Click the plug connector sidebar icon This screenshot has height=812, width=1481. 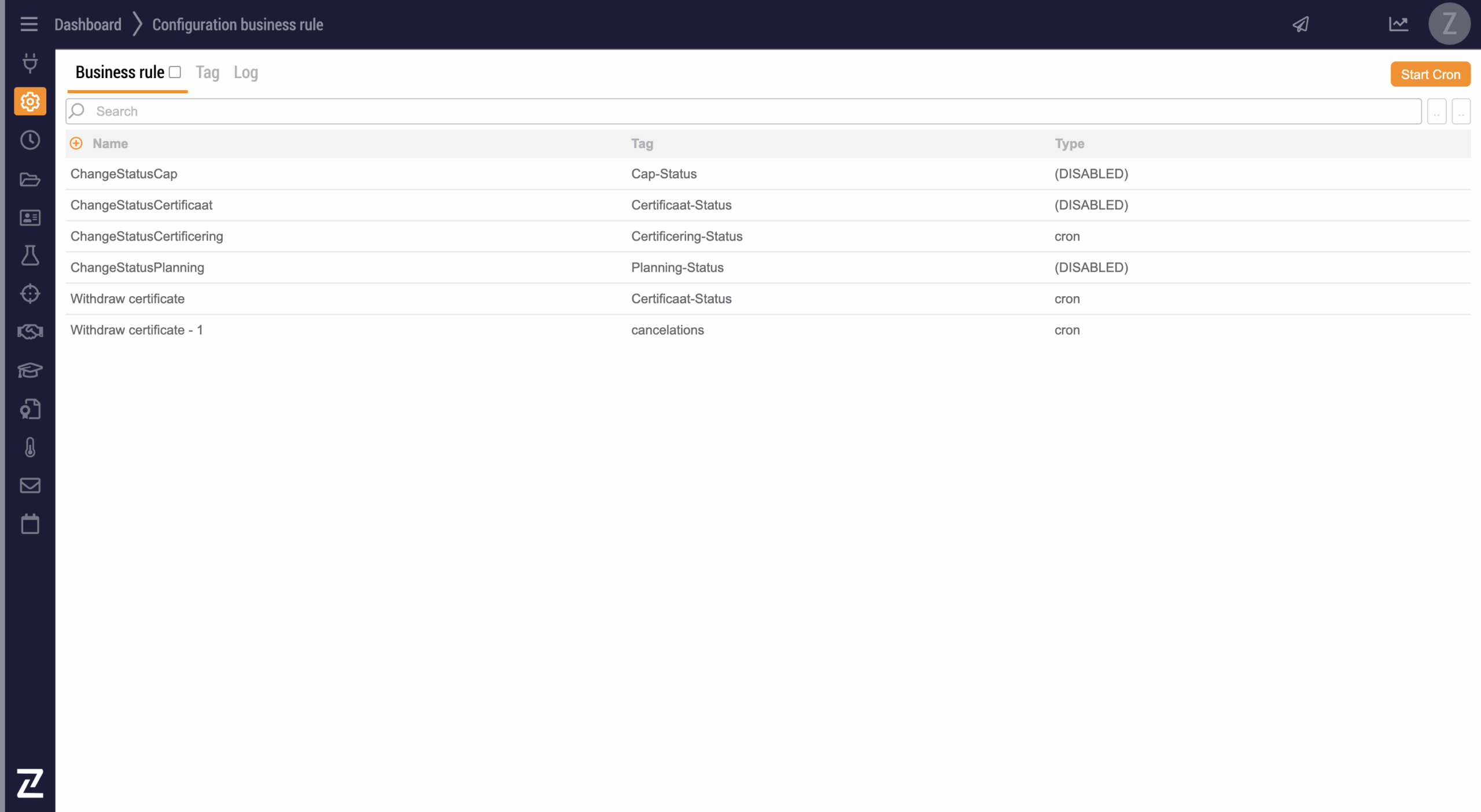pyautogui.click(x=30, y=62)
